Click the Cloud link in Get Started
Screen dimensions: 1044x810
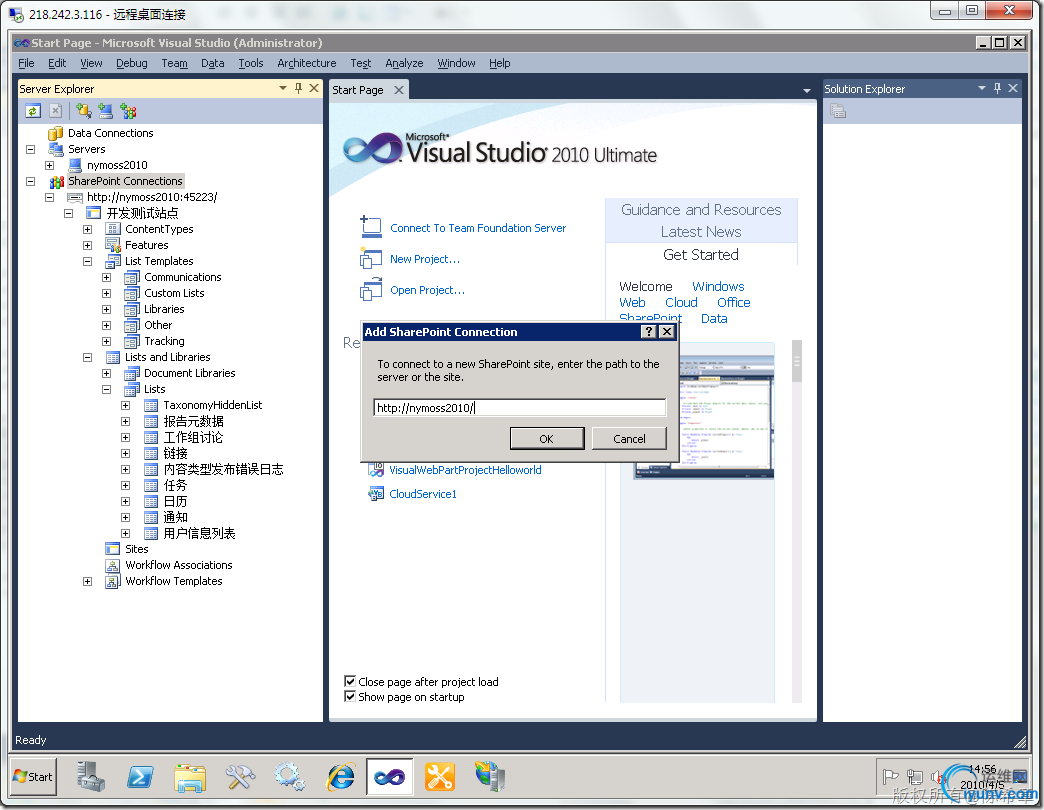click(681, 302)
